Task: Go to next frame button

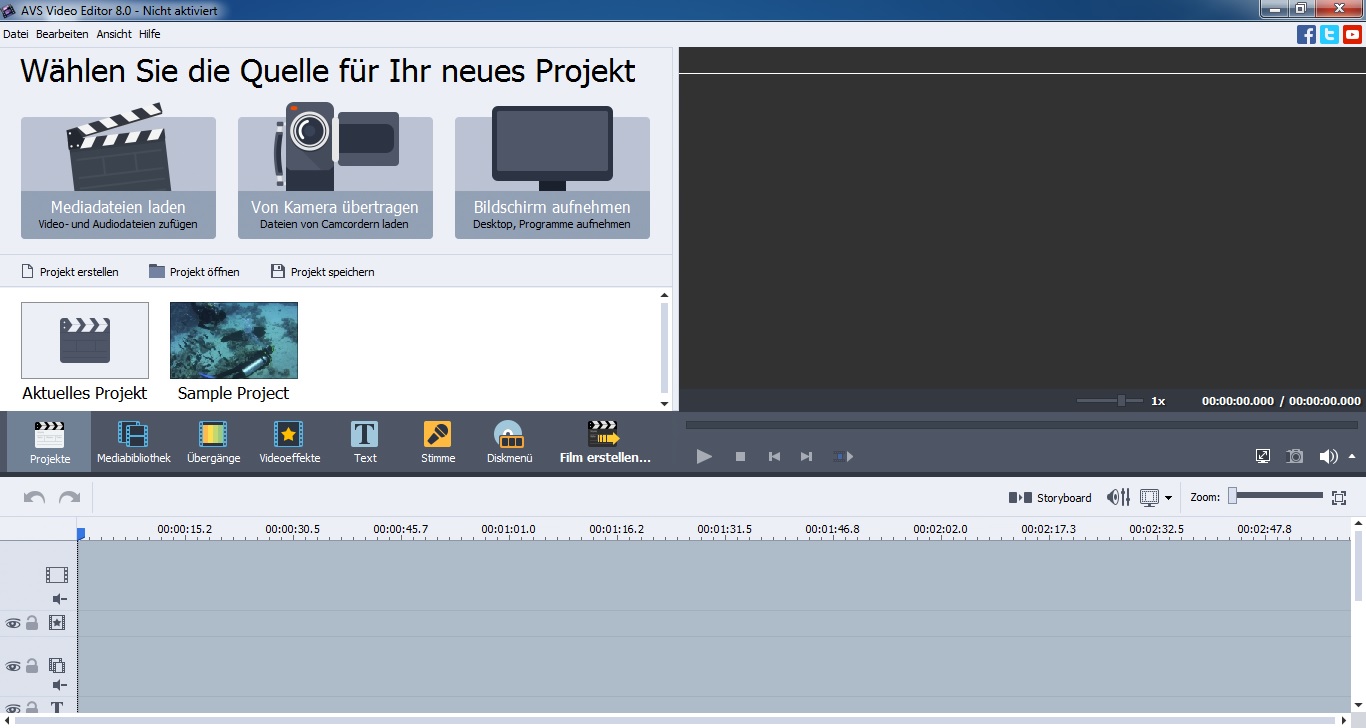Action: (806, 456)
